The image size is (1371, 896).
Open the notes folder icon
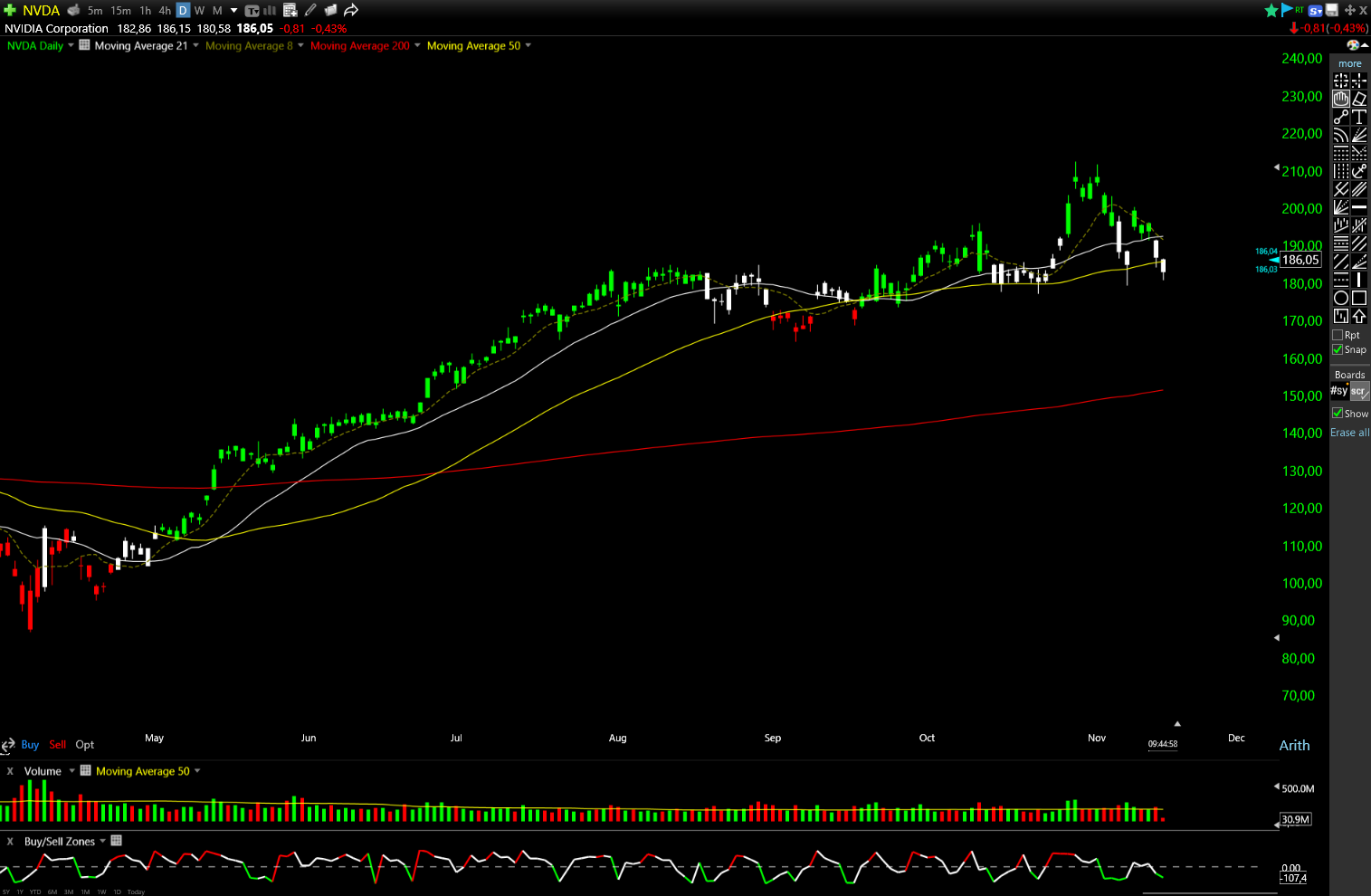[330, 10]
